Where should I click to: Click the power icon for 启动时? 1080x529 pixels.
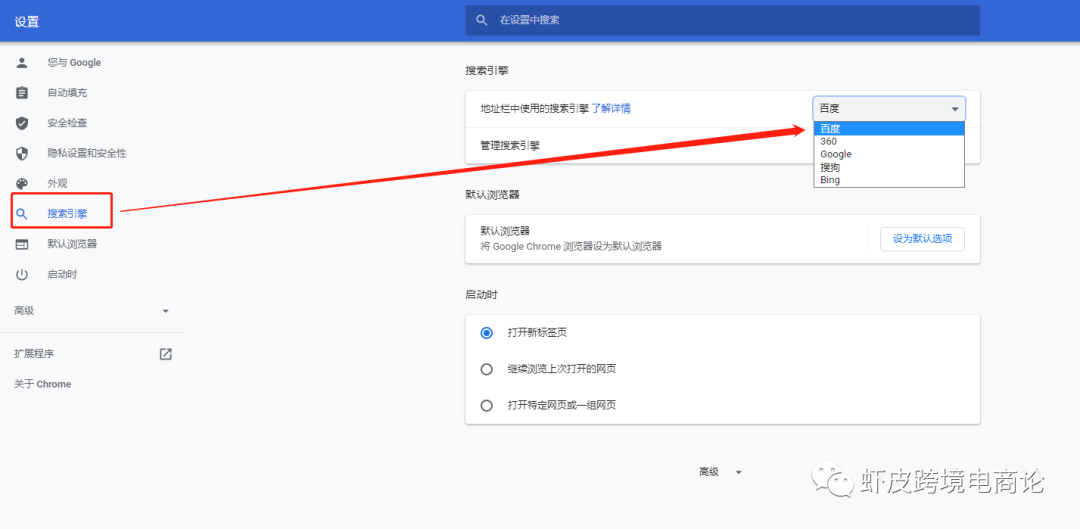[22, 274]
